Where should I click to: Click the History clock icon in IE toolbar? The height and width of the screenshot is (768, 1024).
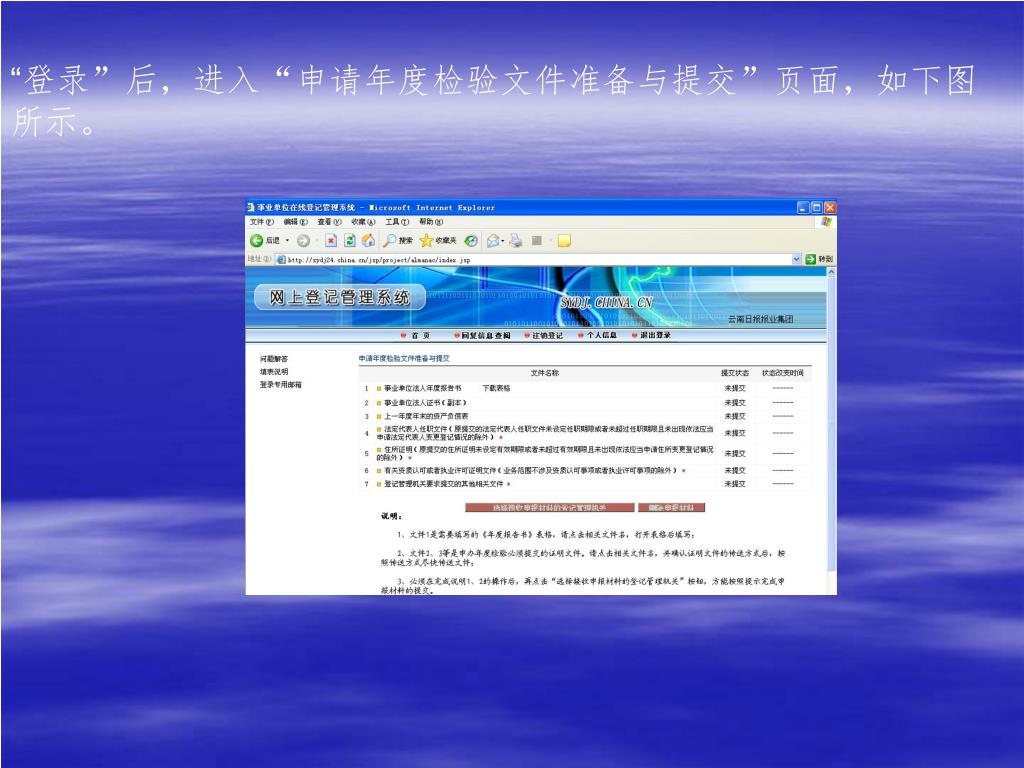pyautogui.click(x=471, y=241)
